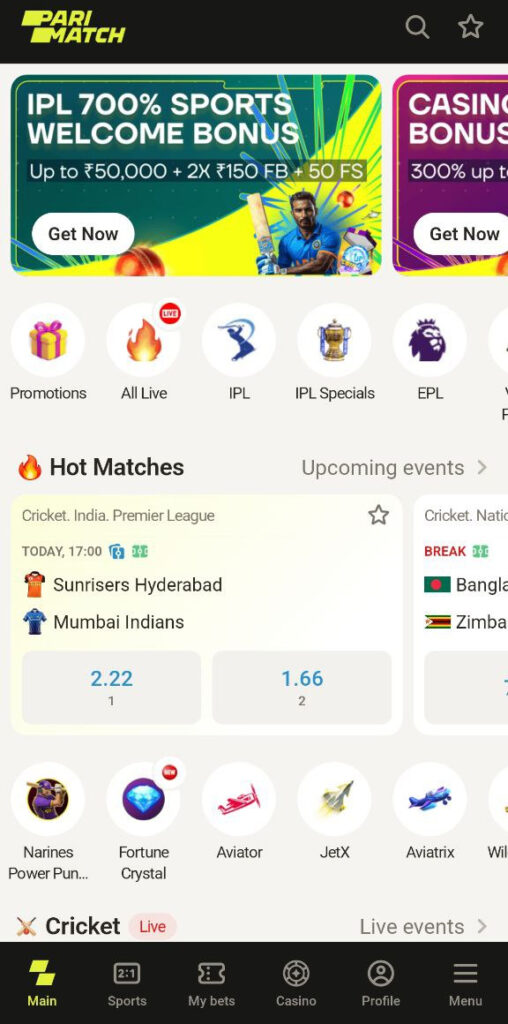The width and height of the screenshot is (508, 1024).
Task: Open the Menu hamburger tab
Action: click(x=466, y=984)
